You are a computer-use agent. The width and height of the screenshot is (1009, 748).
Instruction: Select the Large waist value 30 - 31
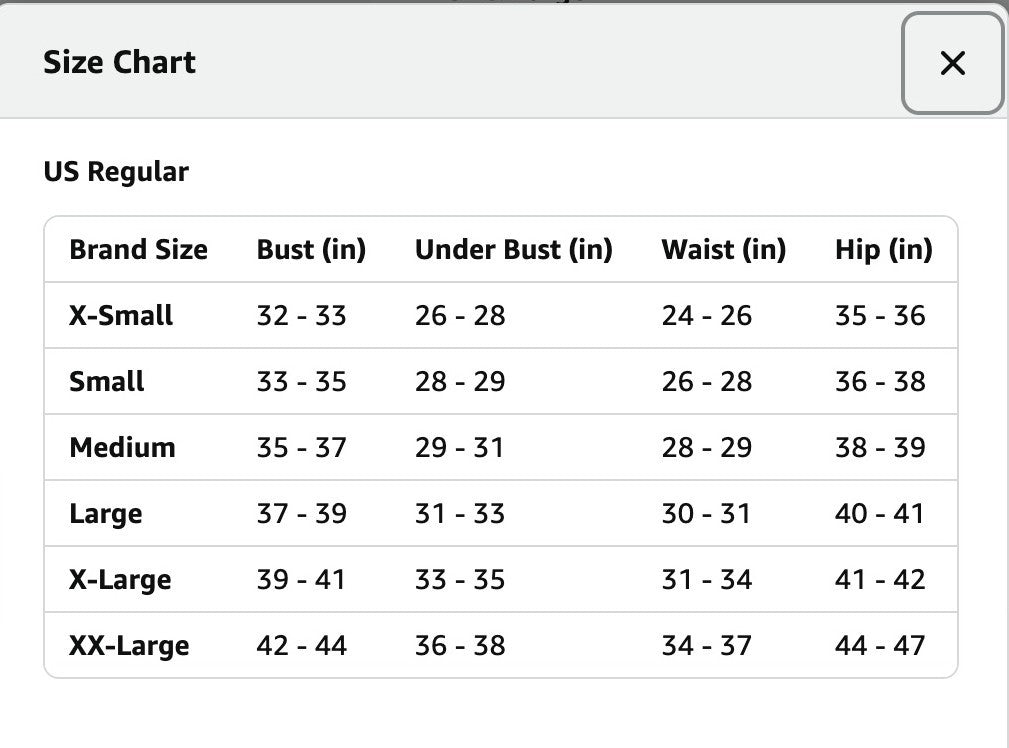[x=706, y=514]
